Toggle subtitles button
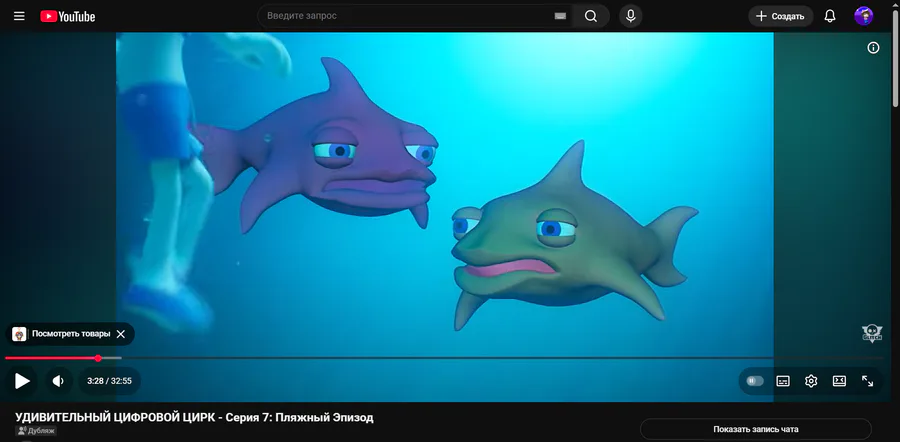The image size is (900, 442). coord(783,381)
